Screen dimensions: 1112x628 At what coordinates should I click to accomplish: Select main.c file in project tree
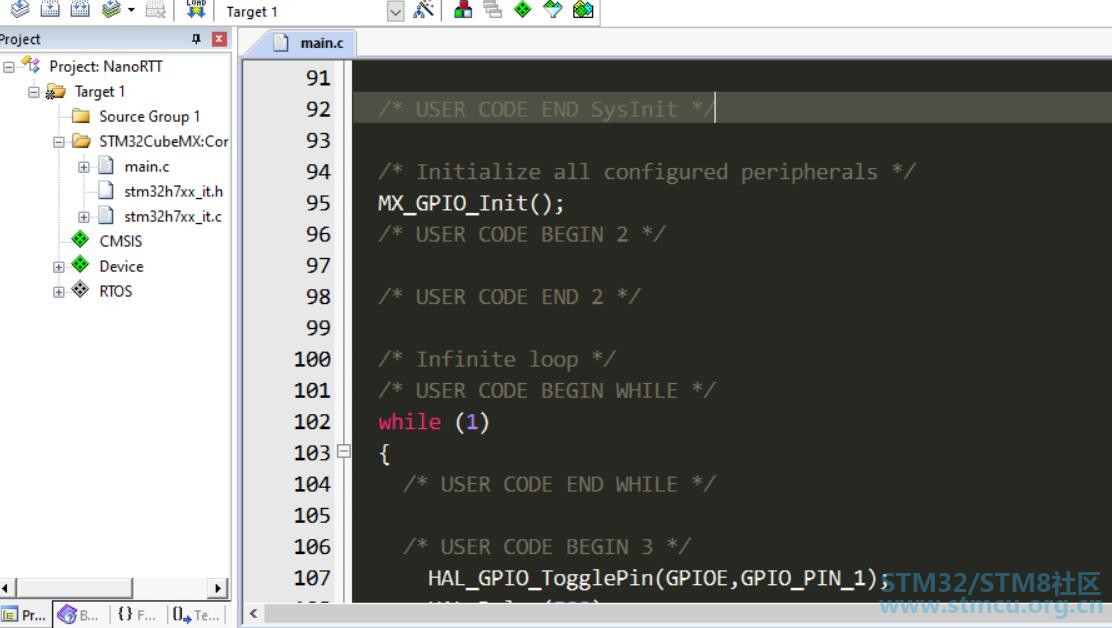coord(147,167)
